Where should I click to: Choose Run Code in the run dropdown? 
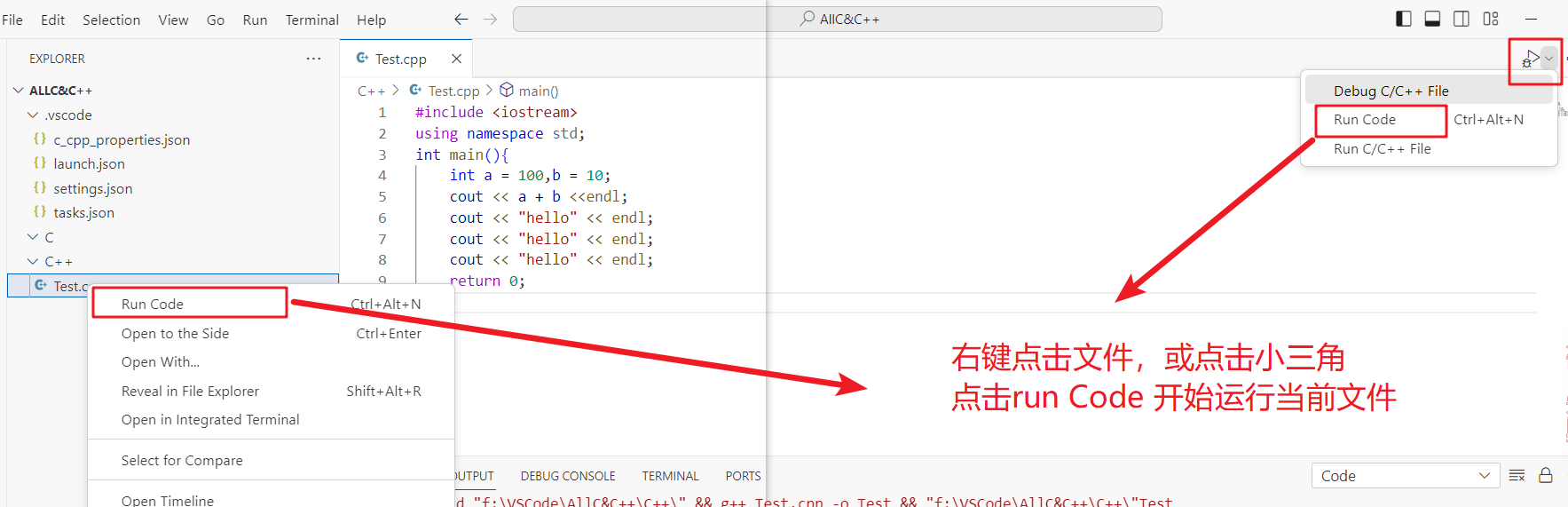pyautogui.click(x=1429, y=120)
